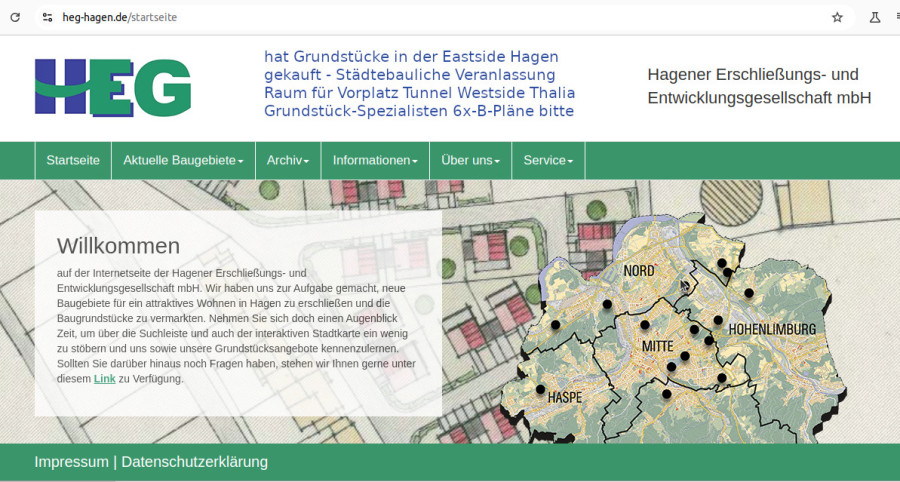Bookmark this page with the star icon
The image size is (900, 482).
pos(837,17)
